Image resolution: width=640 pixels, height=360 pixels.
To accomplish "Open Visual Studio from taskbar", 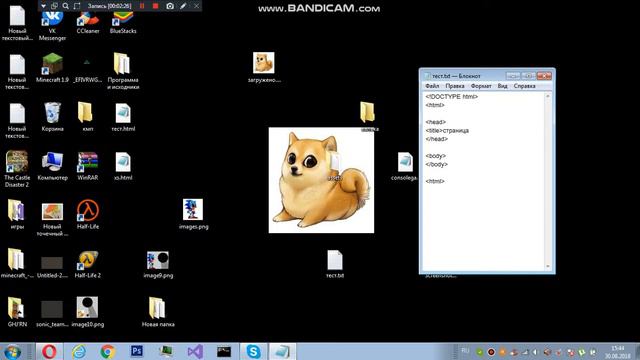I will 195,351.
